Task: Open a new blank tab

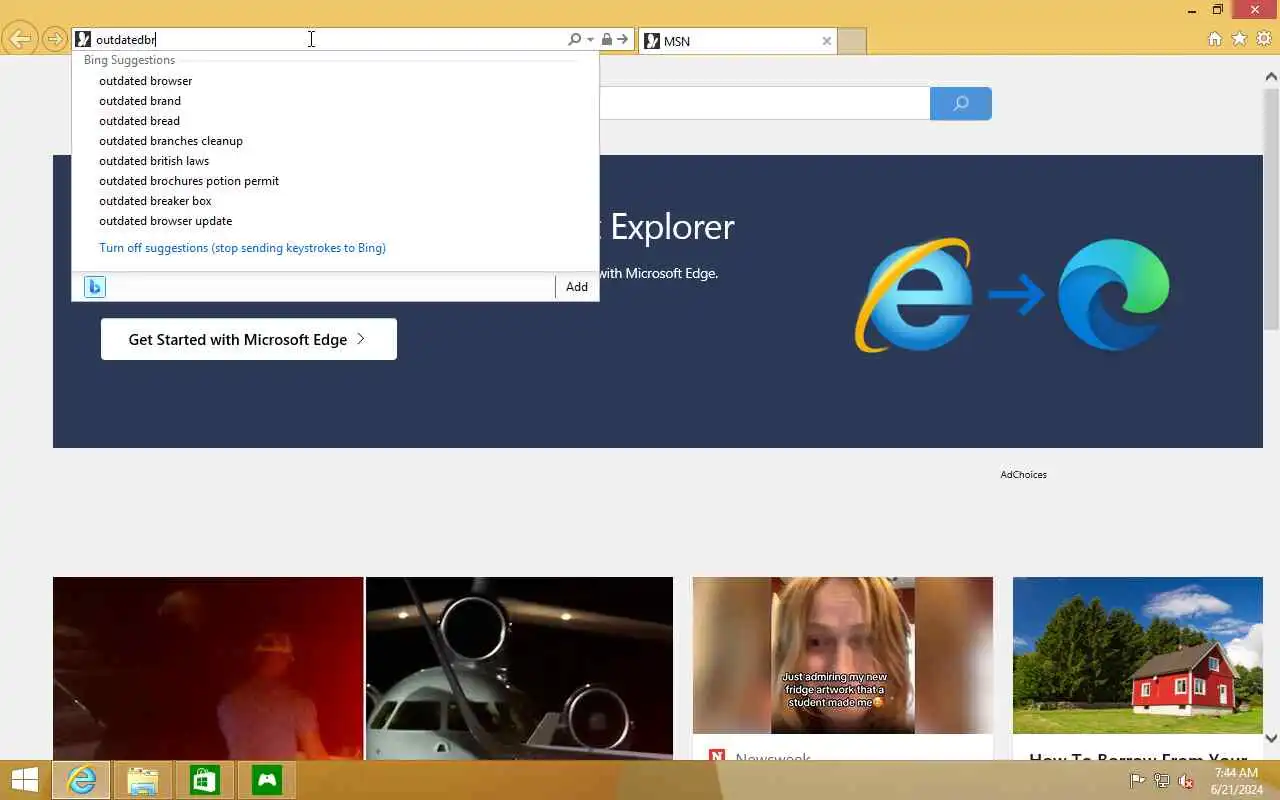Action: click(851, 41)
